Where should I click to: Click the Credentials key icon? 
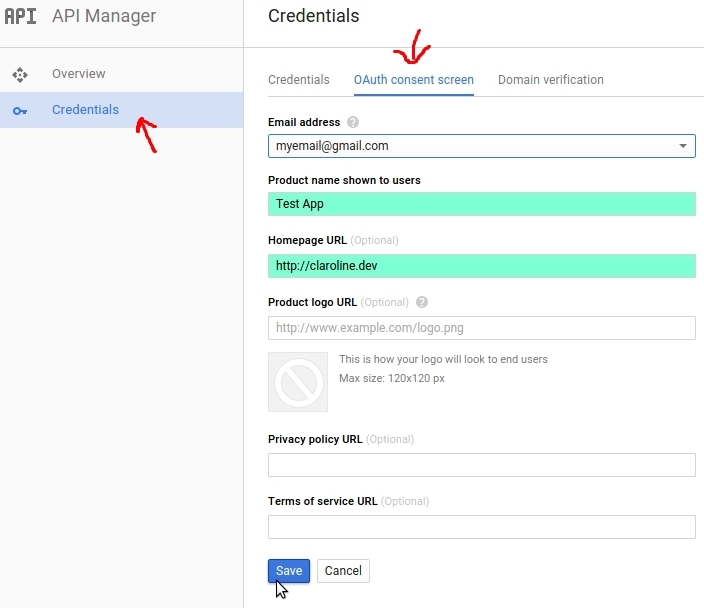click(x=20, y=110)
